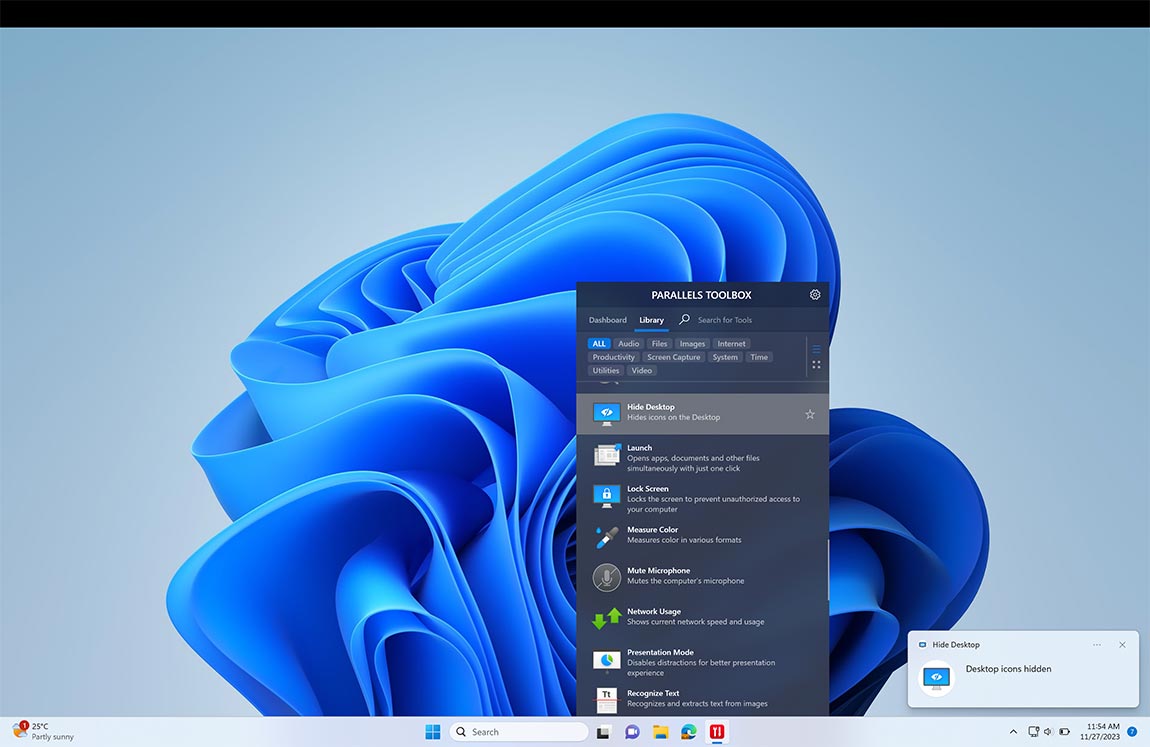
Task: Star Hide Desktop as a favorite
Action: click(x=809, y=413)
